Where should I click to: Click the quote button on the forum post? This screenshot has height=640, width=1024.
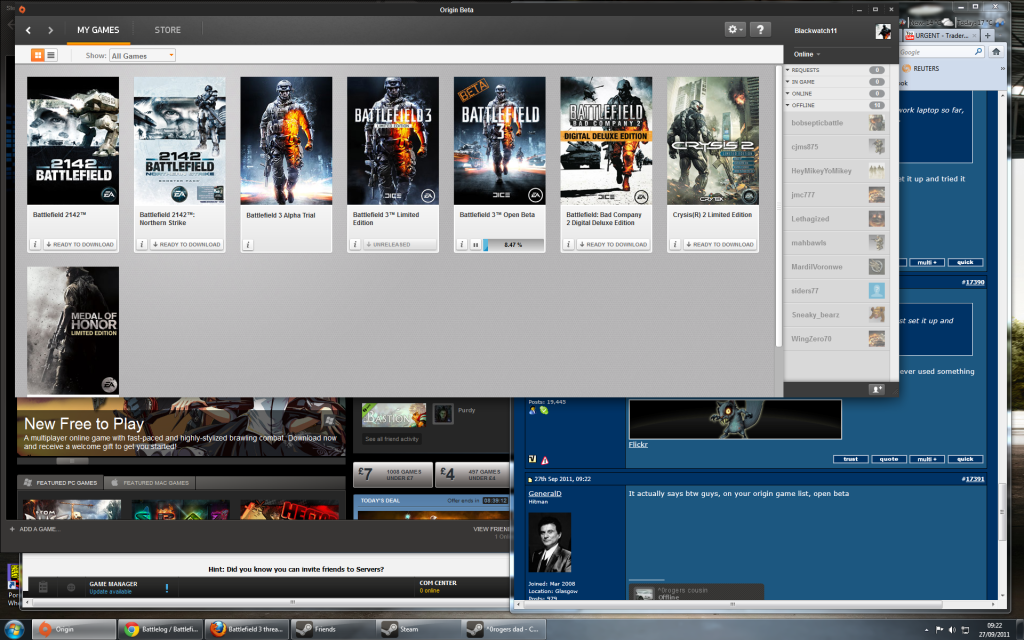(889, 459)
